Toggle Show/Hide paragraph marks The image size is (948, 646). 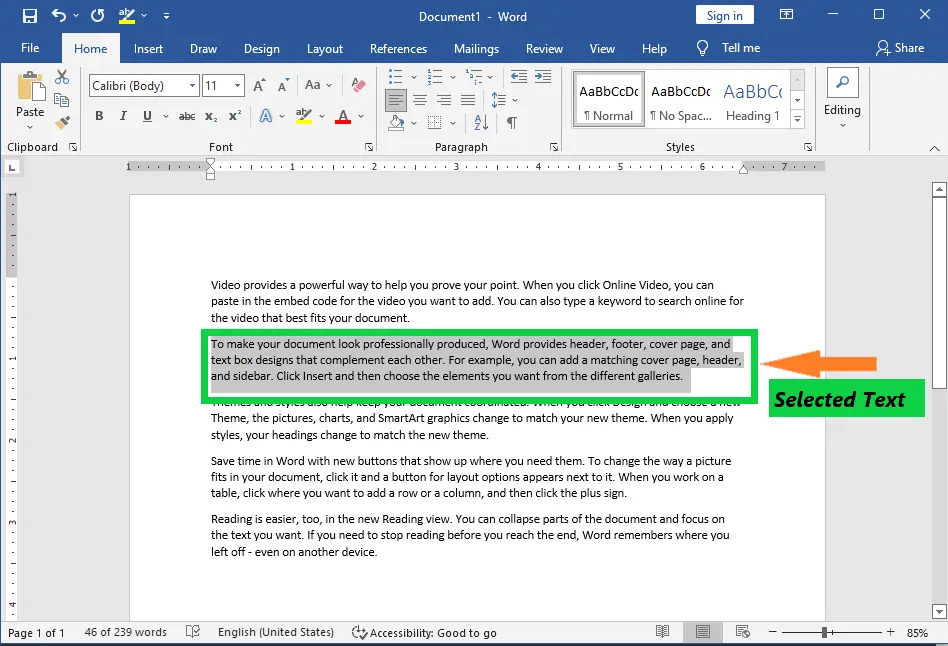click(x=511, y=123)
